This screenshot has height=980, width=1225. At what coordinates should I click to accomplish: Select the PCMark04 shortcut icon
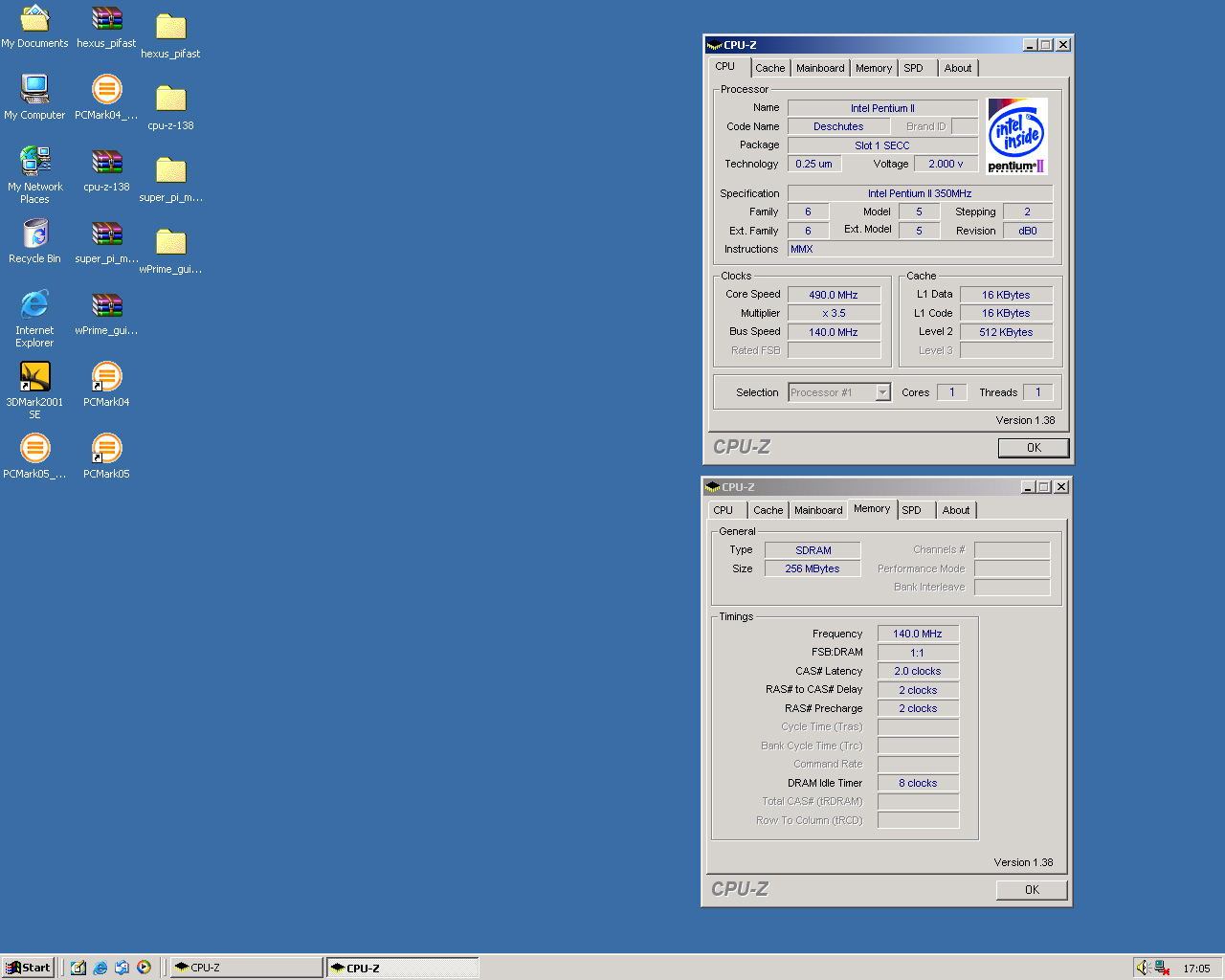(106, 385)
